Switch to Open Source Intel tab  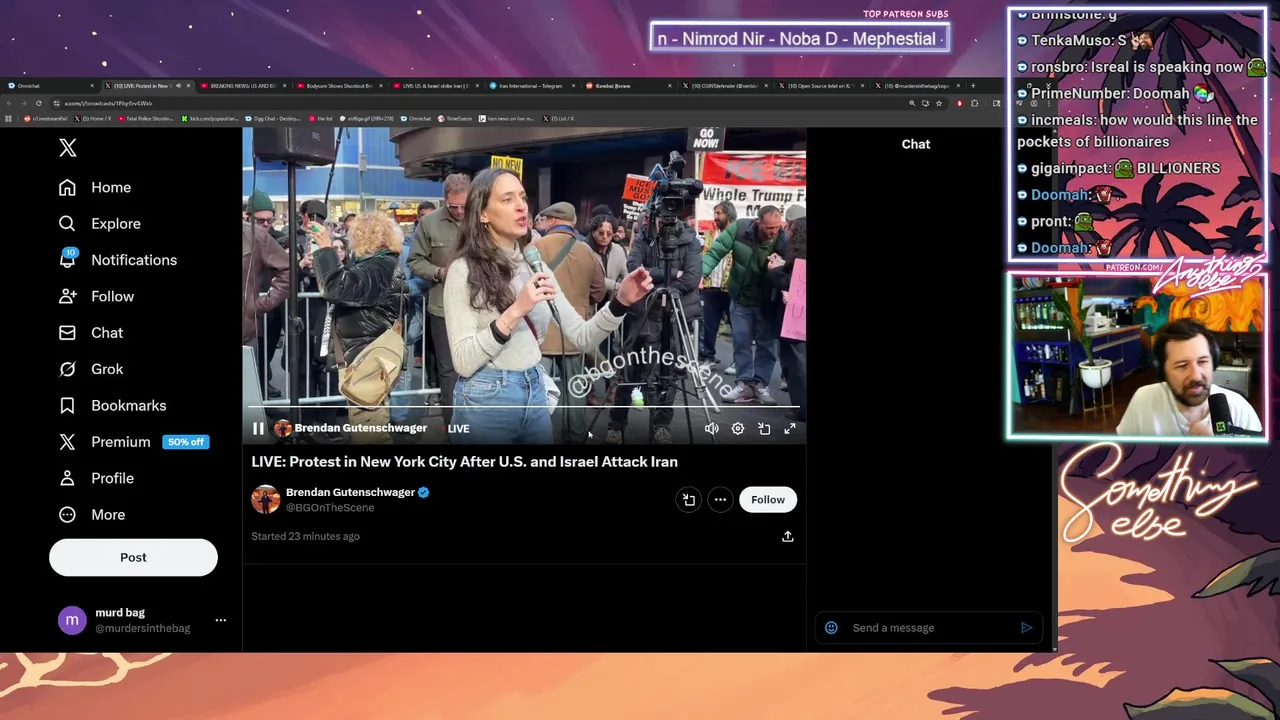point(821,86)
